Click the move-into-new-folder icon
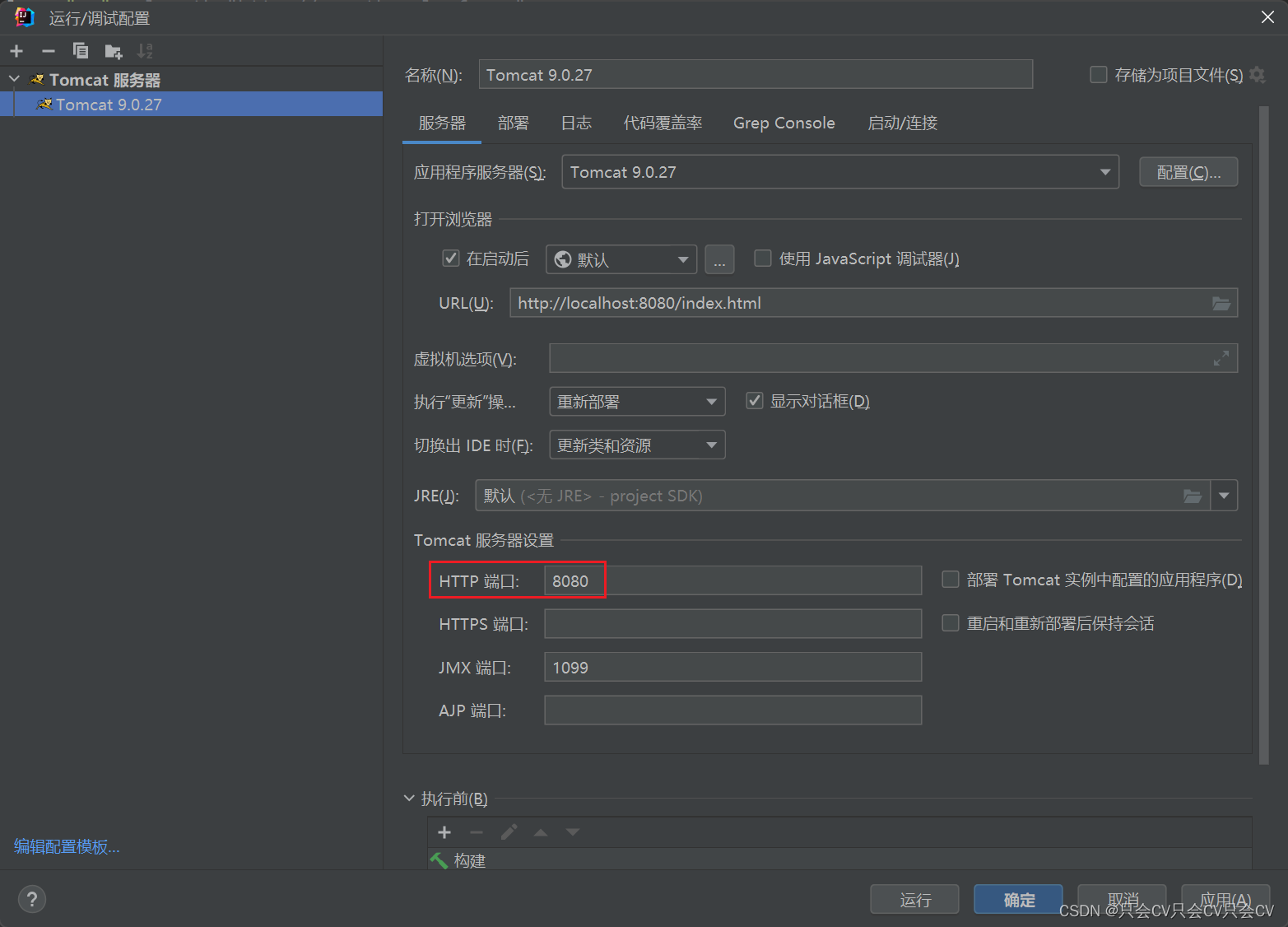Image resolution: width=1288 pixels, height=927 pixels. tap(114, 52)
